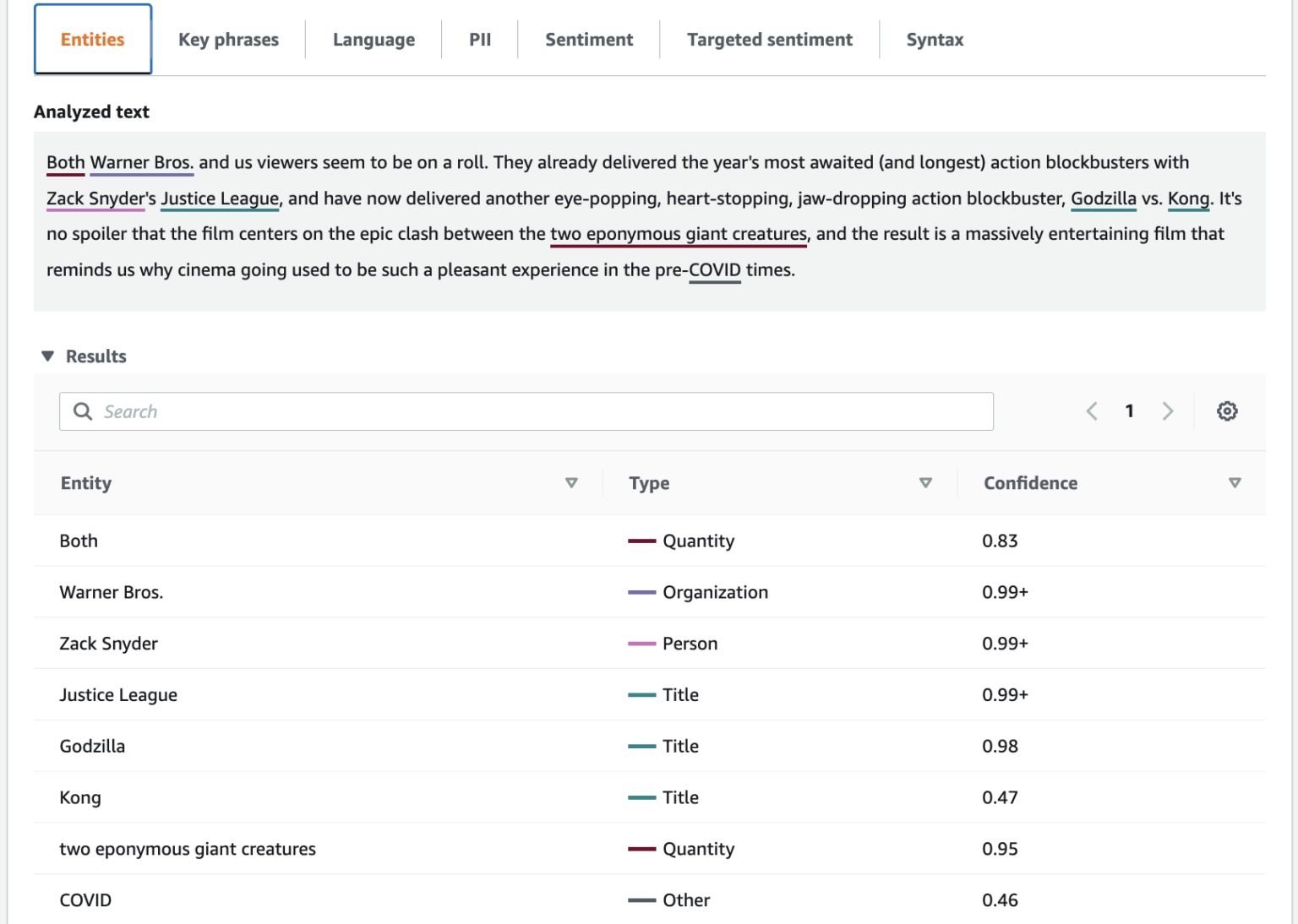1298x924 pixels.
Task: Open the Targeted sentiment tab
Action: pos(769,39)
